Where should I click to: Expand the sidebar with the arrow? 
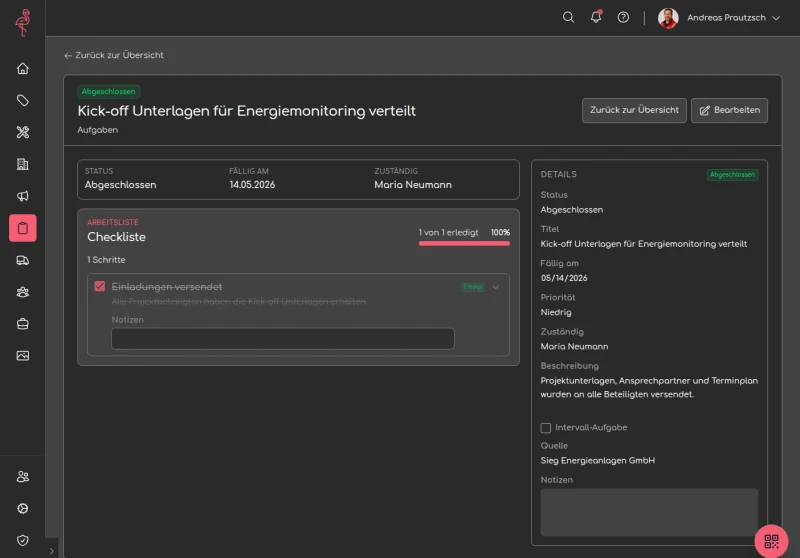(x=52, y=551)
